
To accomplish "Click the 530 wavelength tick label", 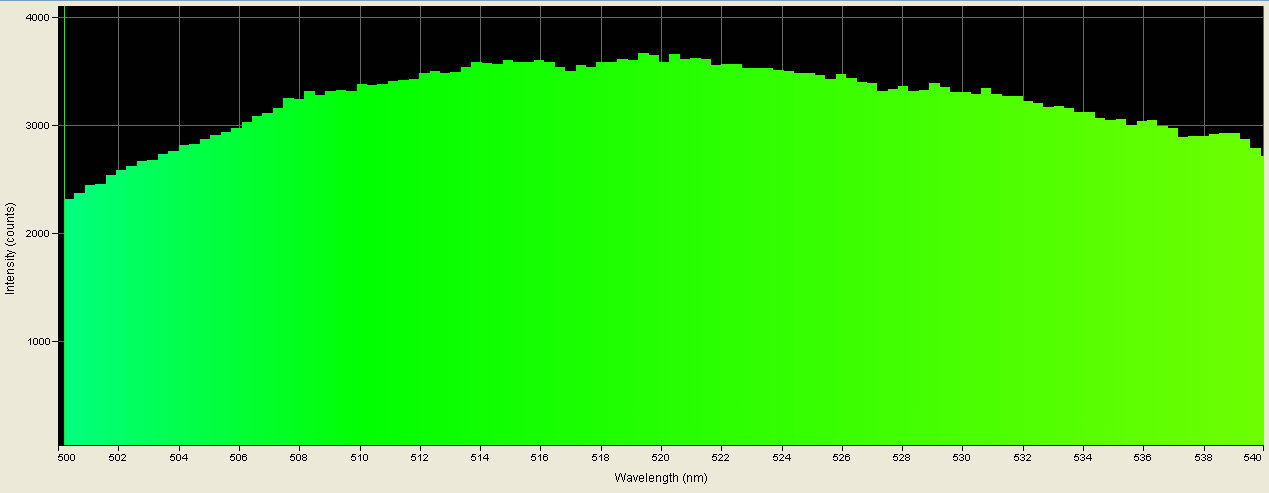I will coord(962,460).
